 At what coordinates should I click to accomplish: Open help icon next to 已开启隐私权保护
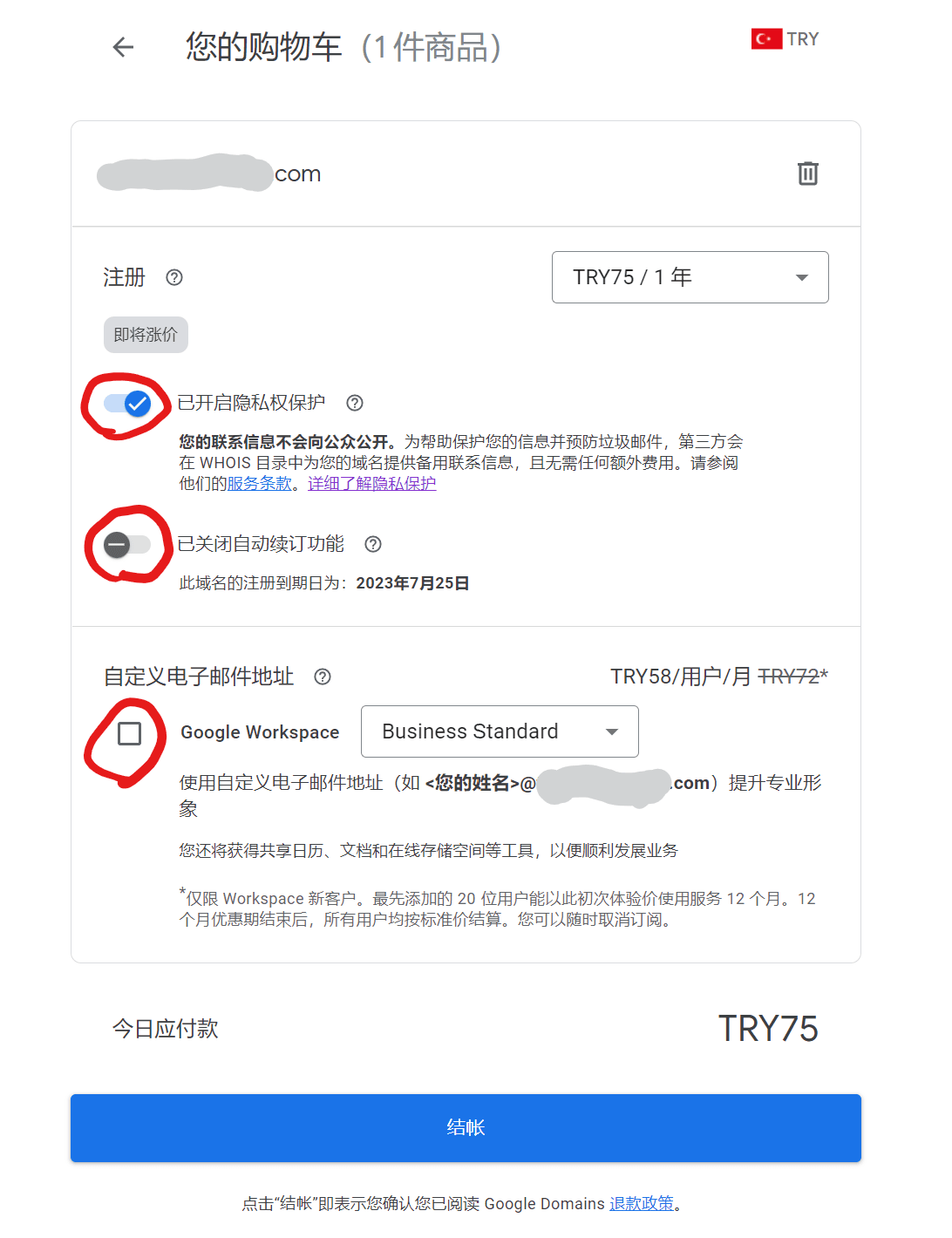click(355, 403)
